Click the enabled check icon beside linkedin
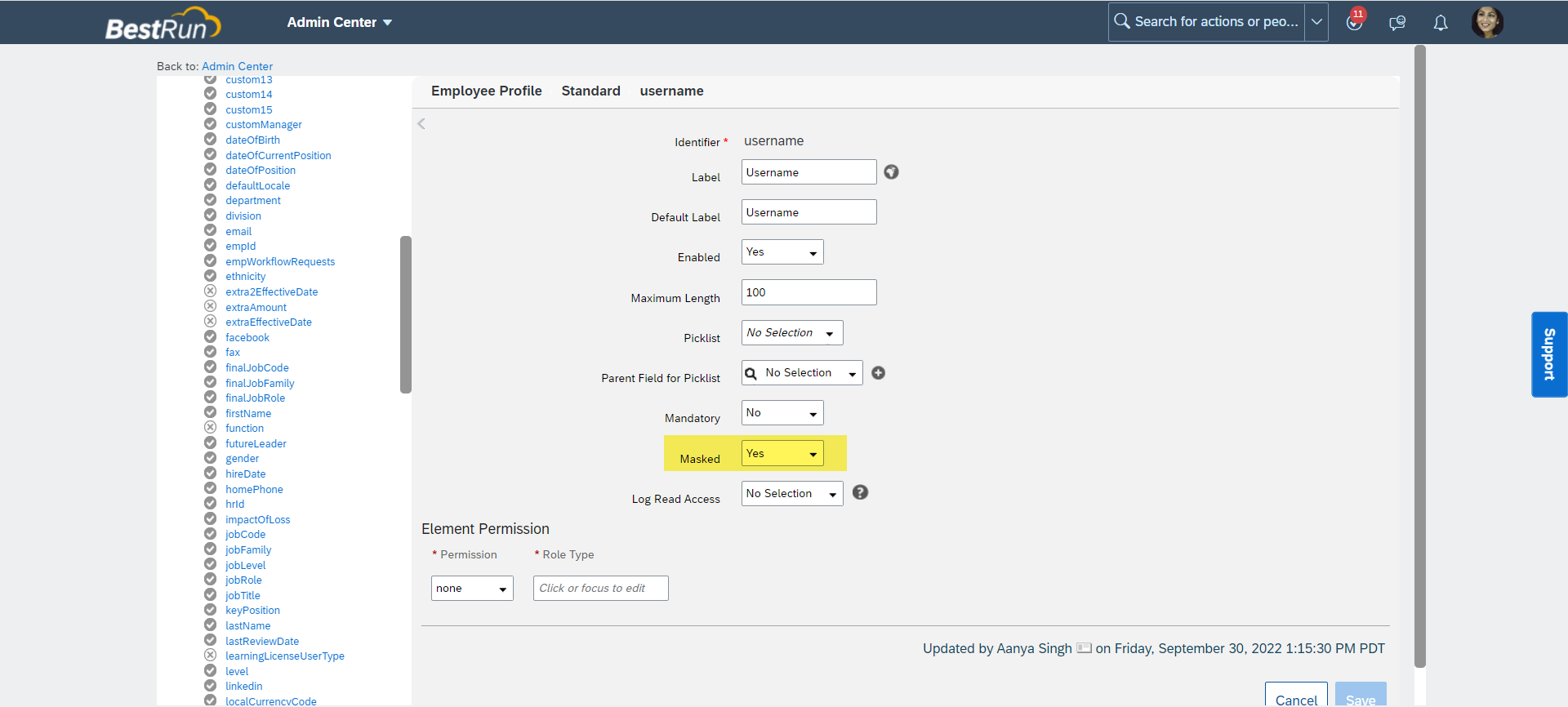The height and width of the screenshot is (707, 1568). pyautogui.click(x=210, y=686)
